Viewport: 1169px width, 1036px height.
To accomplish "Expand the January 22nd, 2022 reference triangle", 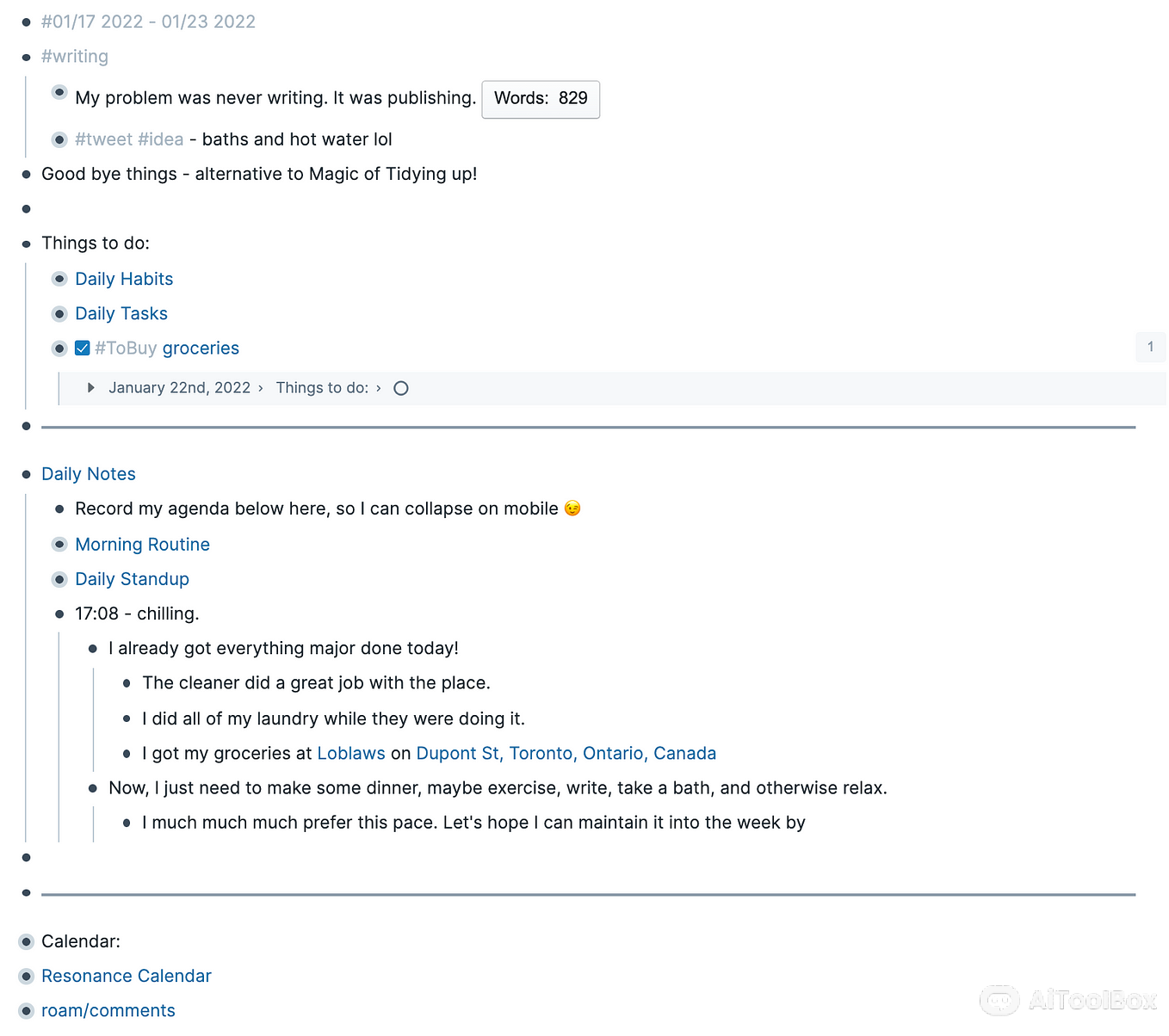I will coord(91,388).
